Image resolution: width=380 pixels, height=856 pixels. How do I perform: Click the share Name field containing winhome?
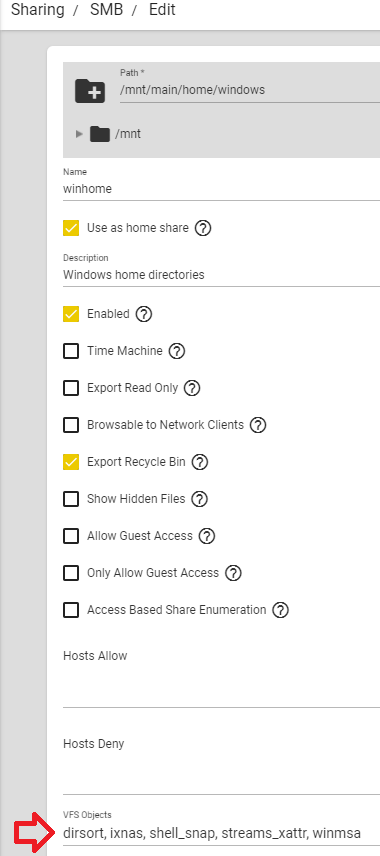pos(221,189)
